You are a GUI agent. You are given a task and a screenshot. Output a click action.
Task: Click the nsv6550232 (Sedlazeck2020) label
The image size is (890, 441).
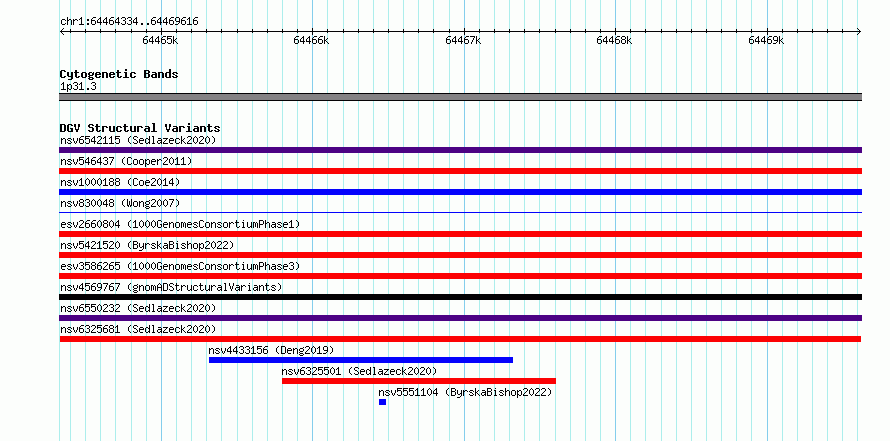pyautogui.click(x=138, y=308)
